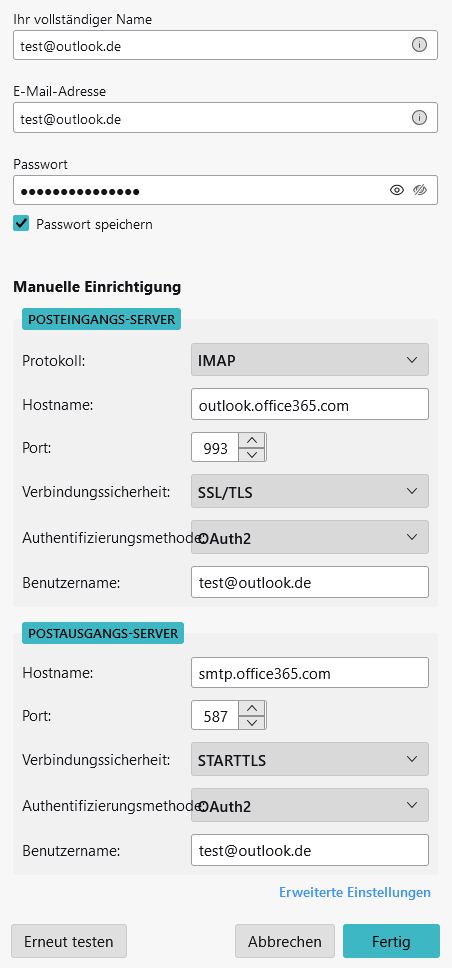Open outgoing STARTTLS Verbindungssicherheit dropdown
Viewport: 452px width, 968px height.
(310, 759)
